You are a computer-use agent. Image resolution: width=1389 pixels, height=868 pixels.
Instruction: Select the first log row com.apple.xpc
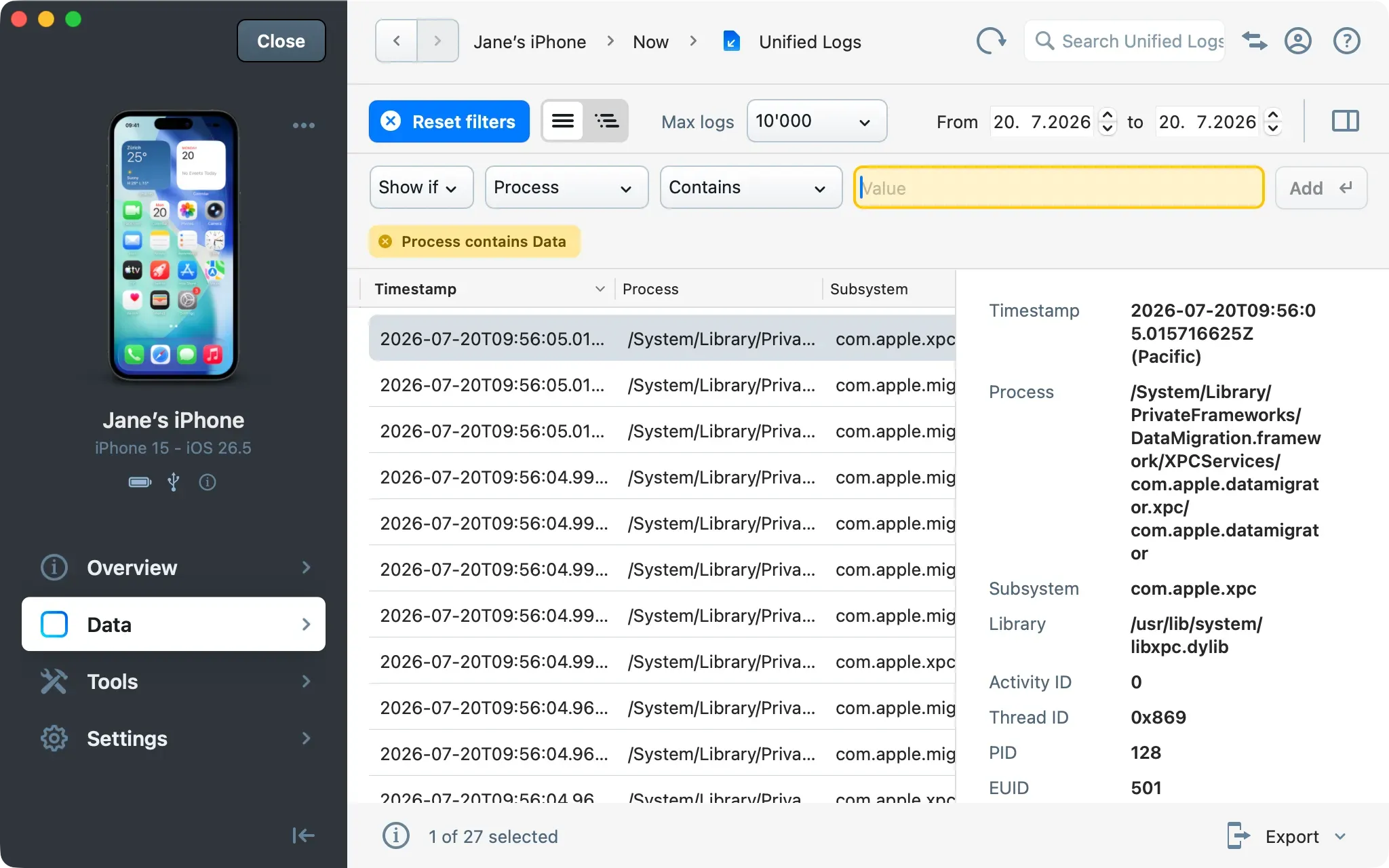pyautogui.click(x=662, y=338)
